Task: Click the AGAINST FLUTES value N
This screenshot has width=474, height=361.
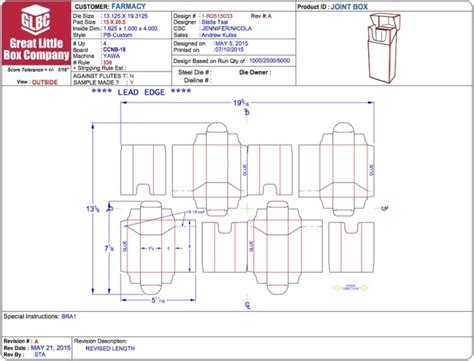Action: click(x=131, y=76)
